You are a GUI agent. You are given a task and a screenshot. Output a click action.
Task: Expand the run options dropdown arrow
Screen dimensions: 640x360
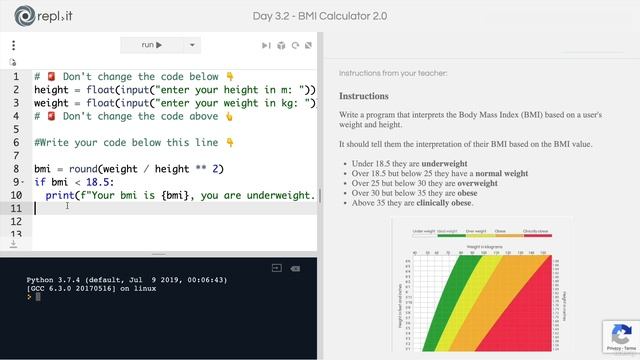[192, 45]
